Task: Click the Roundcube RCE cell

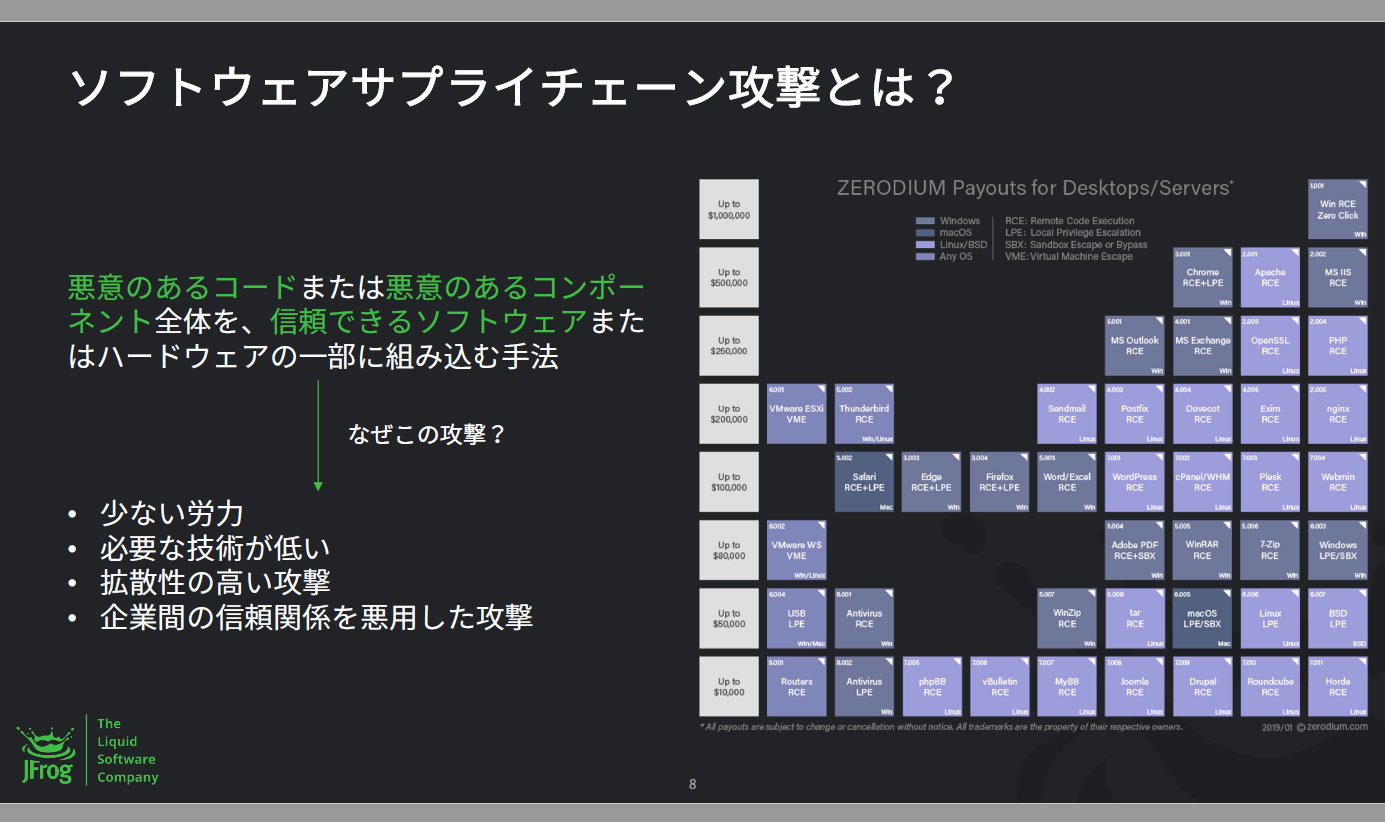Action: click(x=1270, y=687)
